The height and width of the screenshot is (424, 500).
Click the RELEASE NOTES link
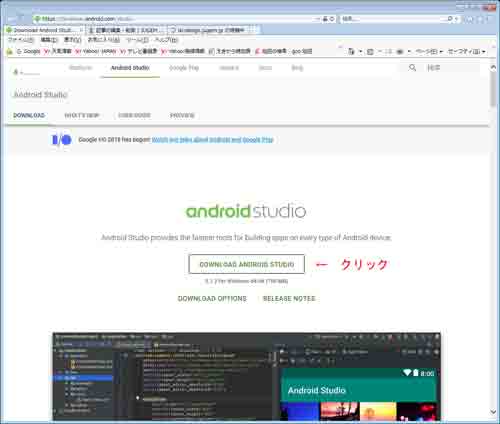[289, 298]
